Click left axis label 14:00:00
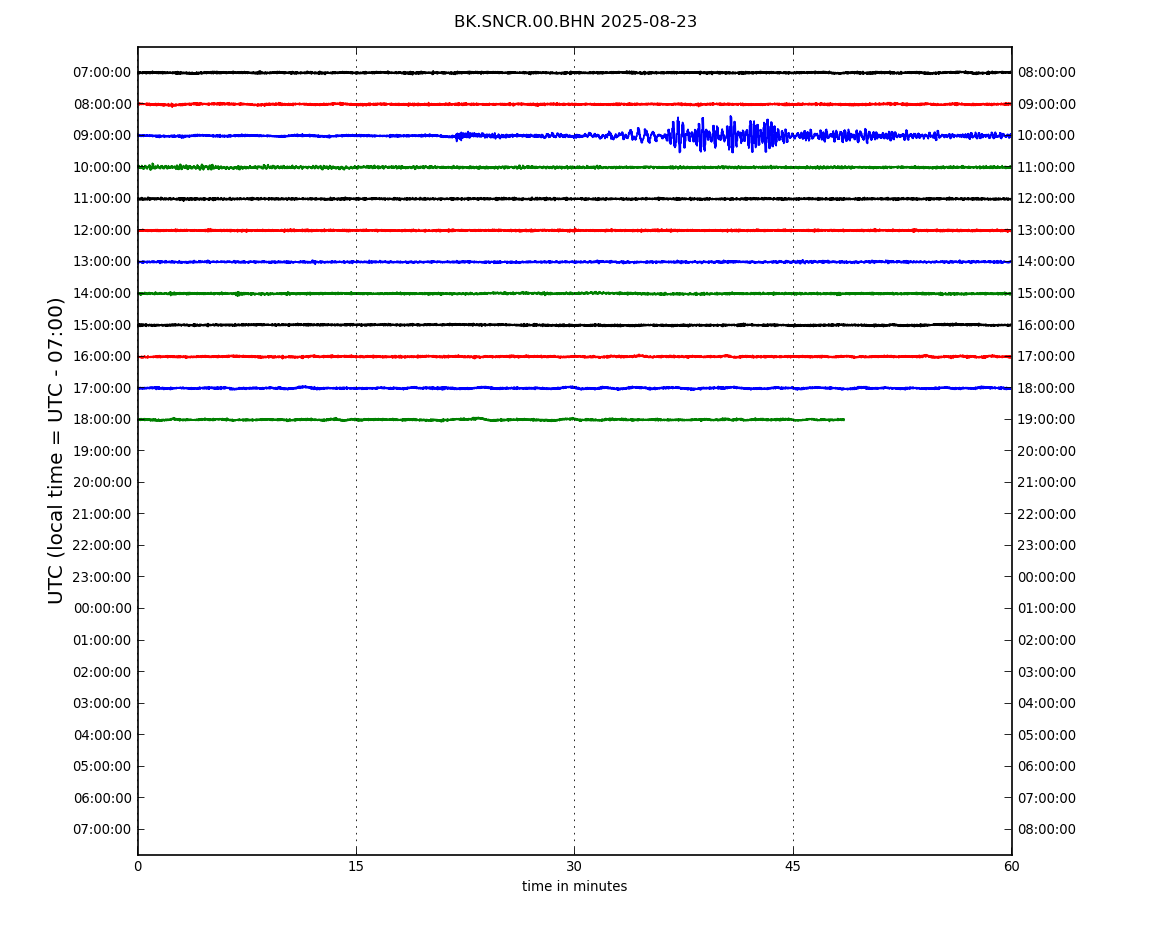Image resolution: width=1150 pixels, height=950 pixels. (103, 293)
